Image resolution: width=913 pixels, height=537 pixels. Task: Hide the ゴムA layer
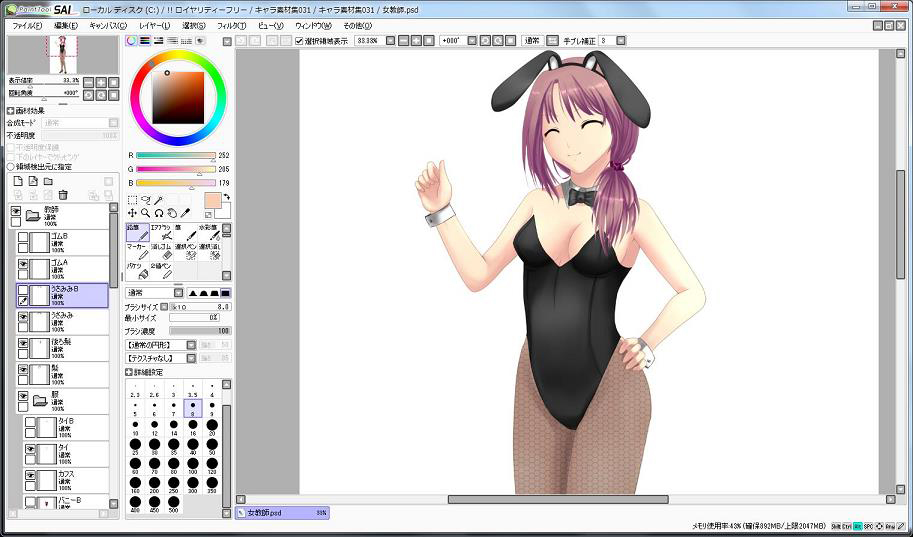(23, 263)
